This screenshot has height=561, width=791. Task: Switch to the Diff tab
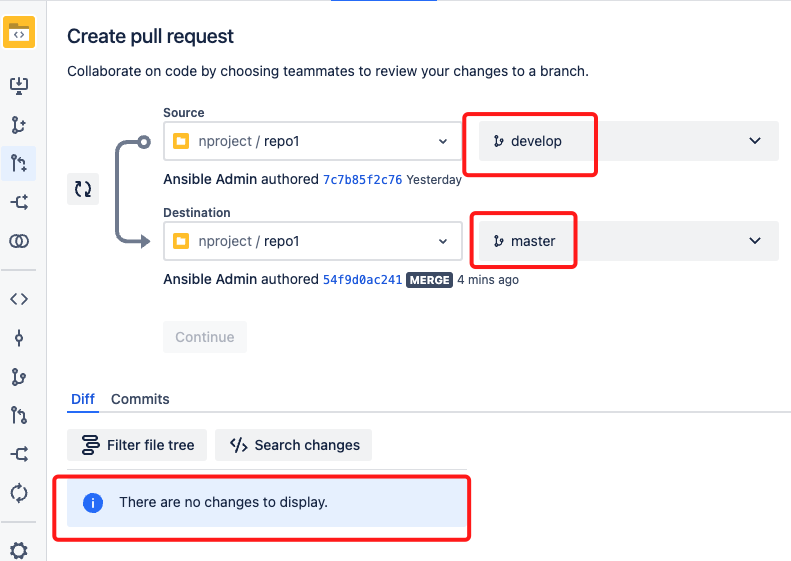coord(83,399)
